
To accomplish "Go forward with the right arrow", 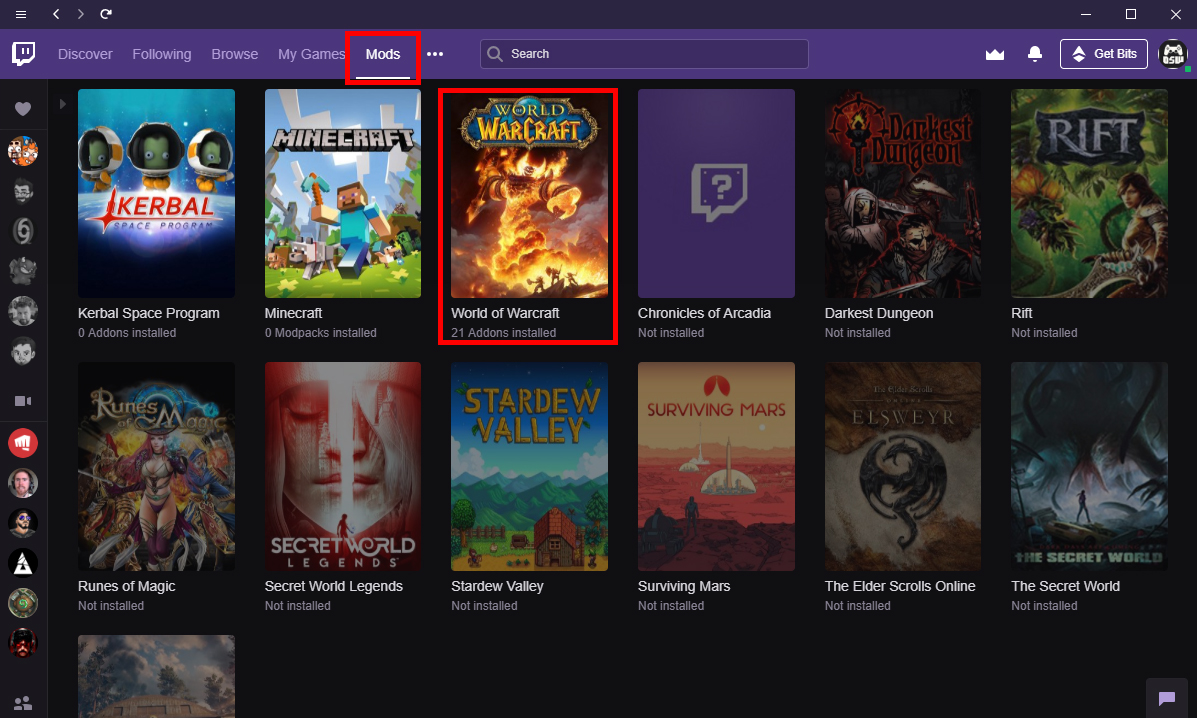I will pyautogui.click(x=80, y=14).
